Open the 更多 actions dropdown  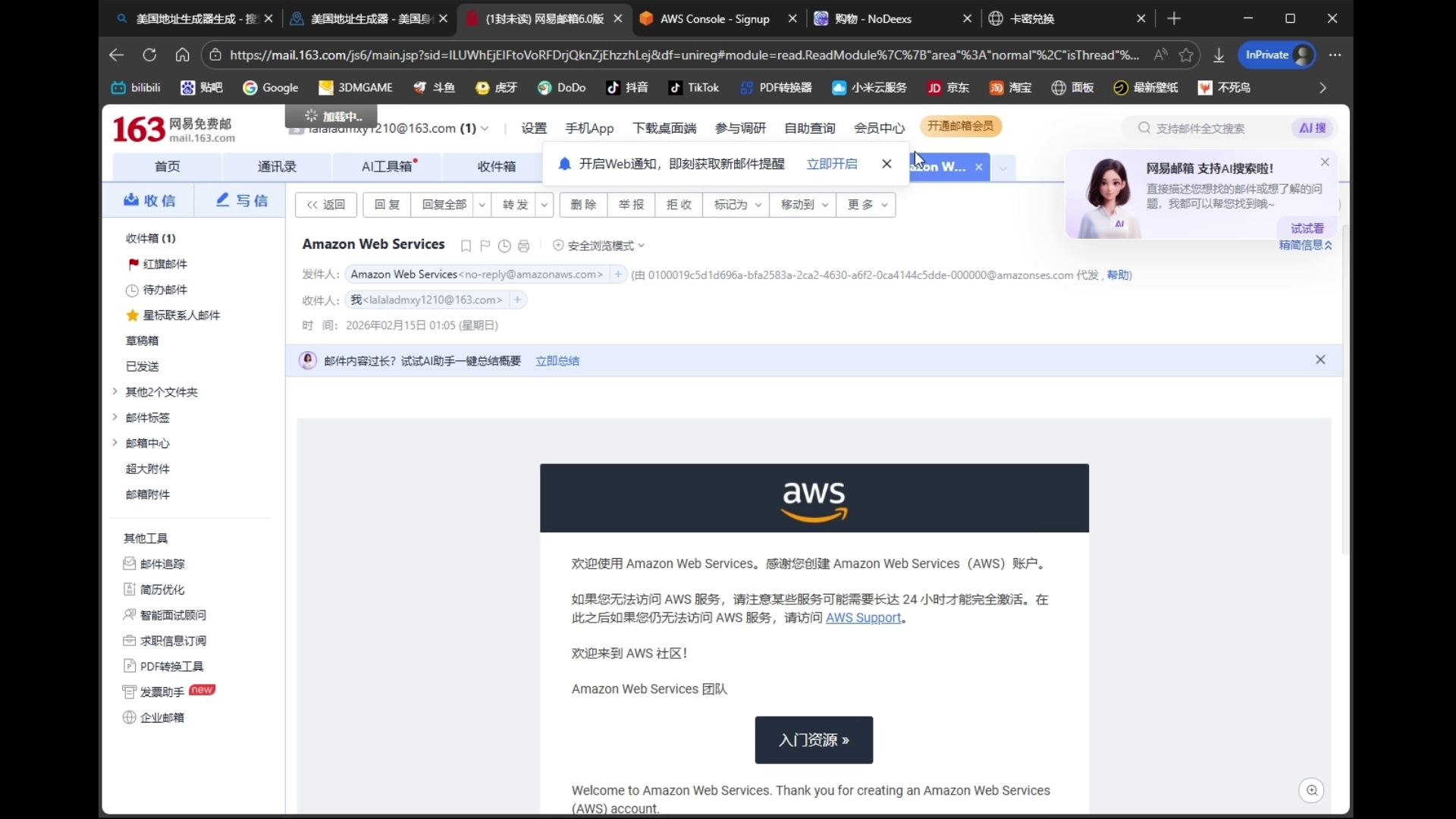pos(867,205)
